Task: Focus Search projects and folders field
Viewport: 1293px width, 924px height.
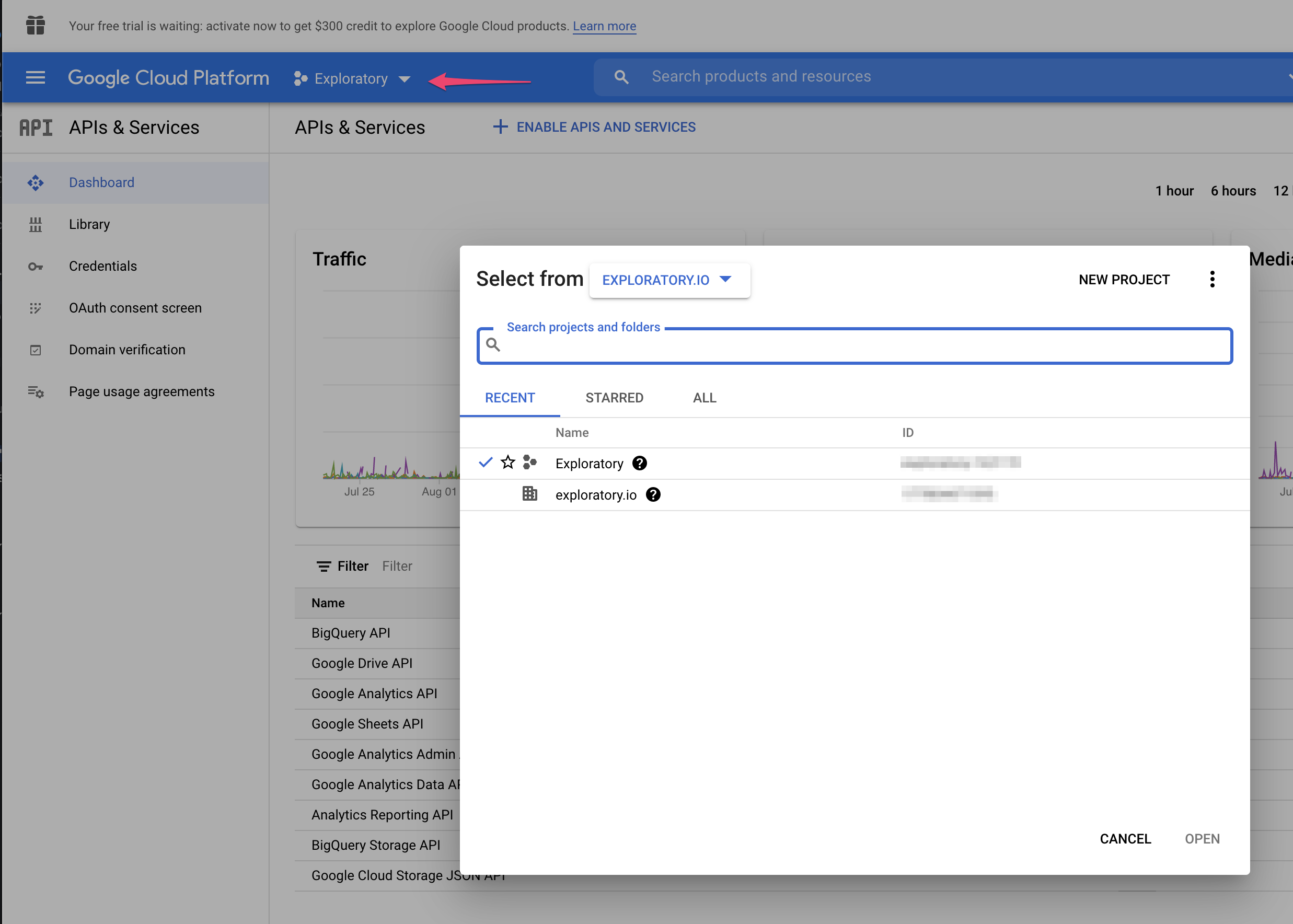Action: tap(855, 345)
